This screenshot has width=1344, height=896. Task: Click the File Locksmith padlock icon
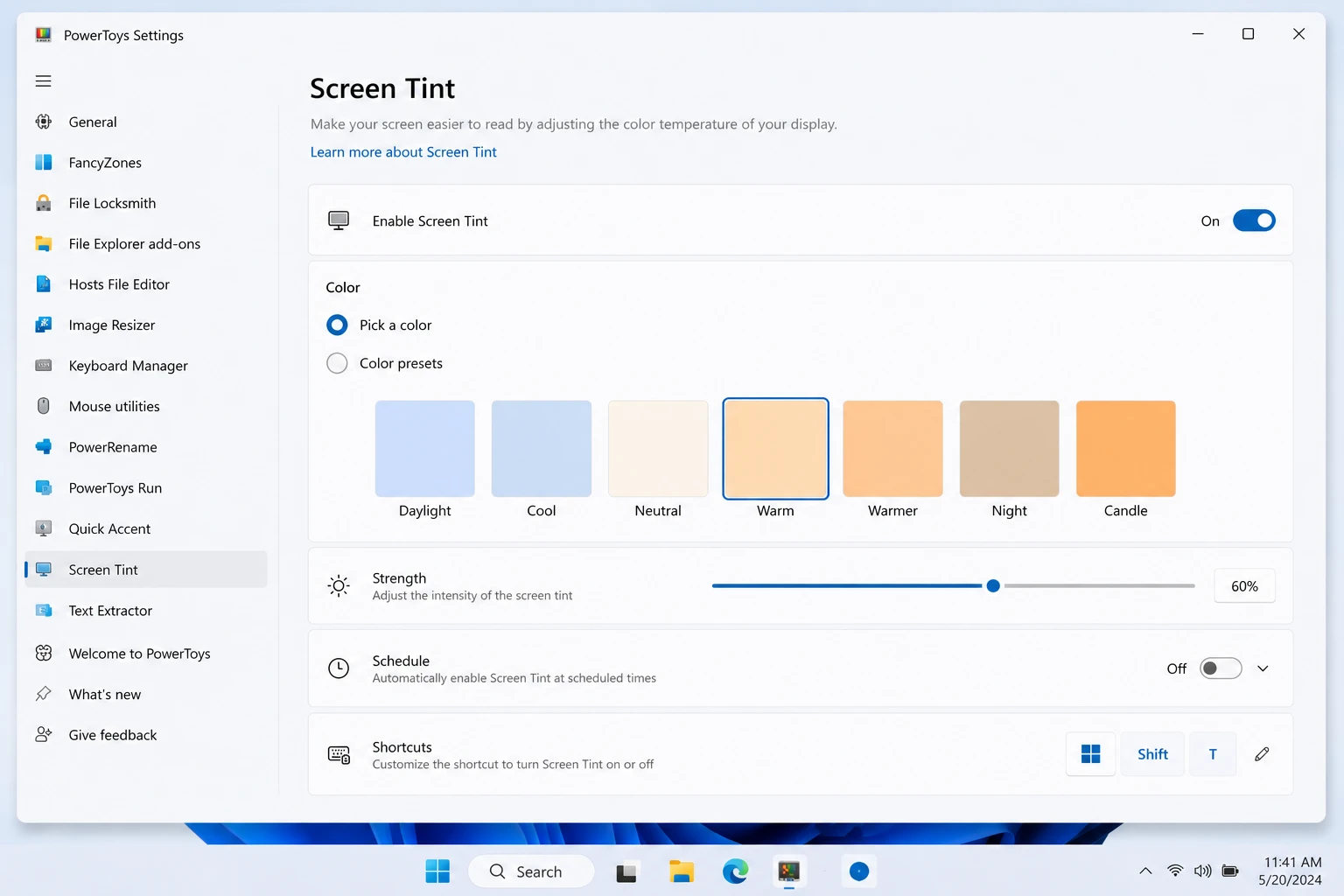click(43, 203)
